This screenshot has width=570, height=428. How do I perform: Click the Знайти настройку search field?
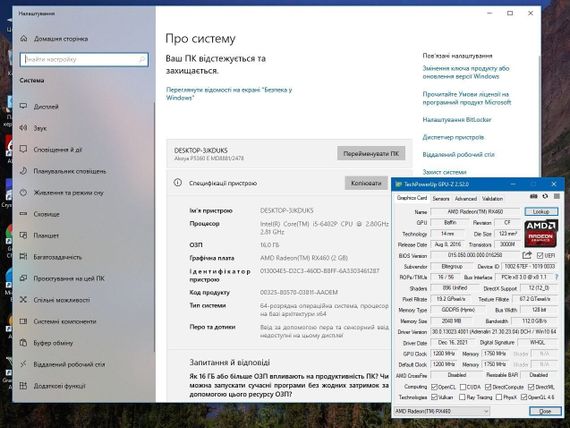pyautogui.click(x=84, y=59)
